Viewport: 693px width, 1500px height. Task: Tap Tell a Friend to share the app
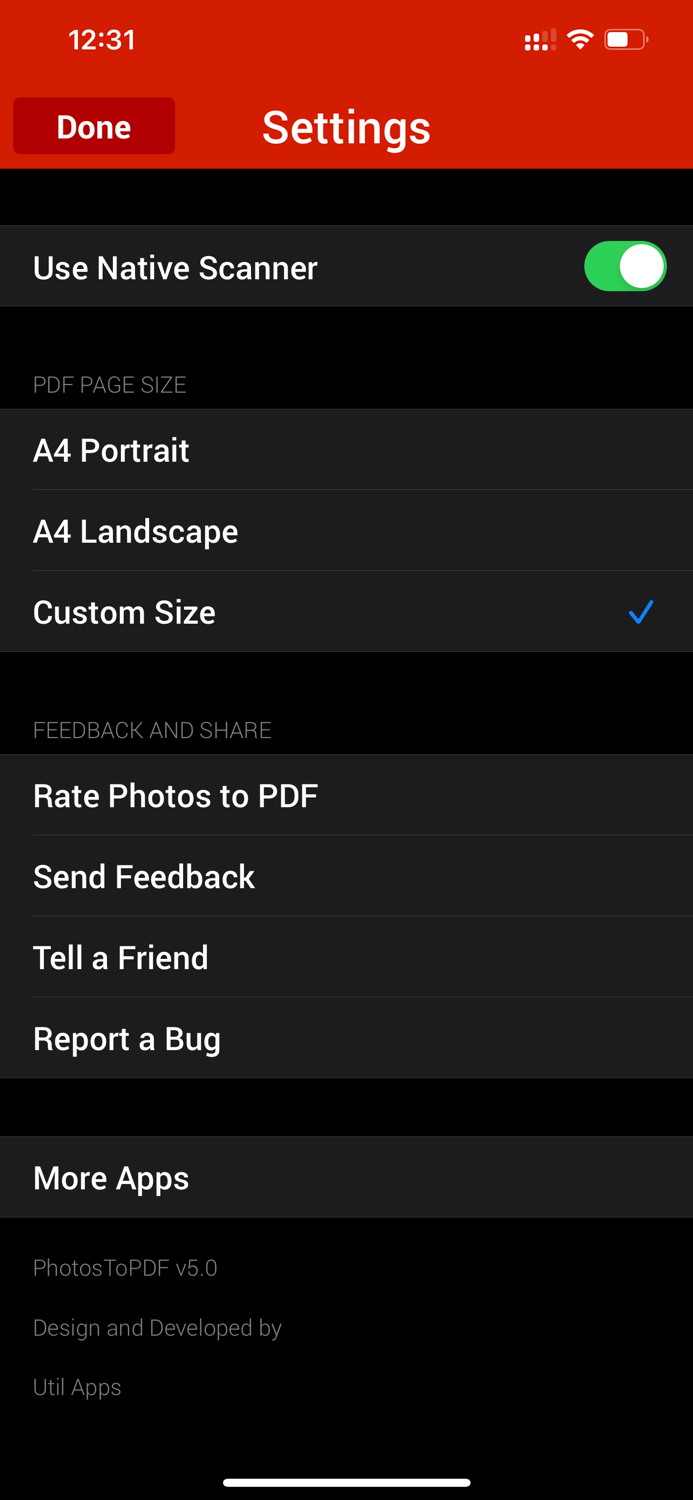point(120,957)
